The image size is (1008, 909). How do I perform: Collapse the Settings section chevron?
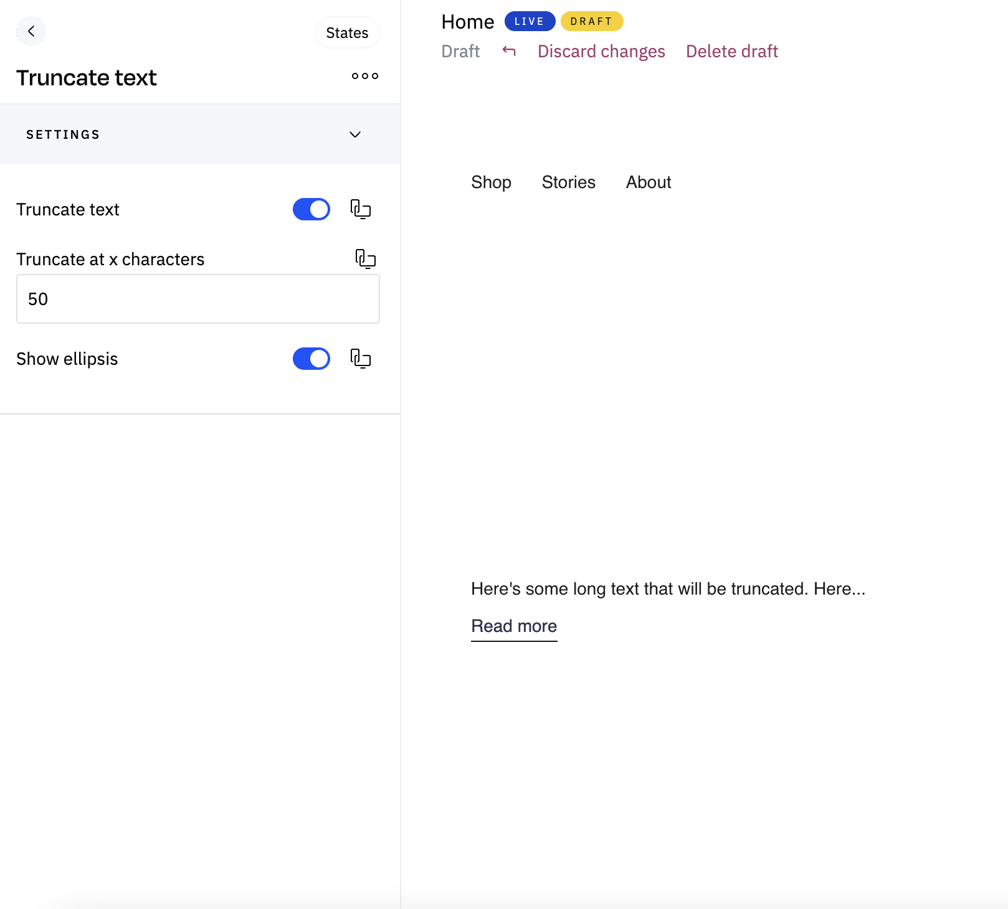(x=355, y=135)
